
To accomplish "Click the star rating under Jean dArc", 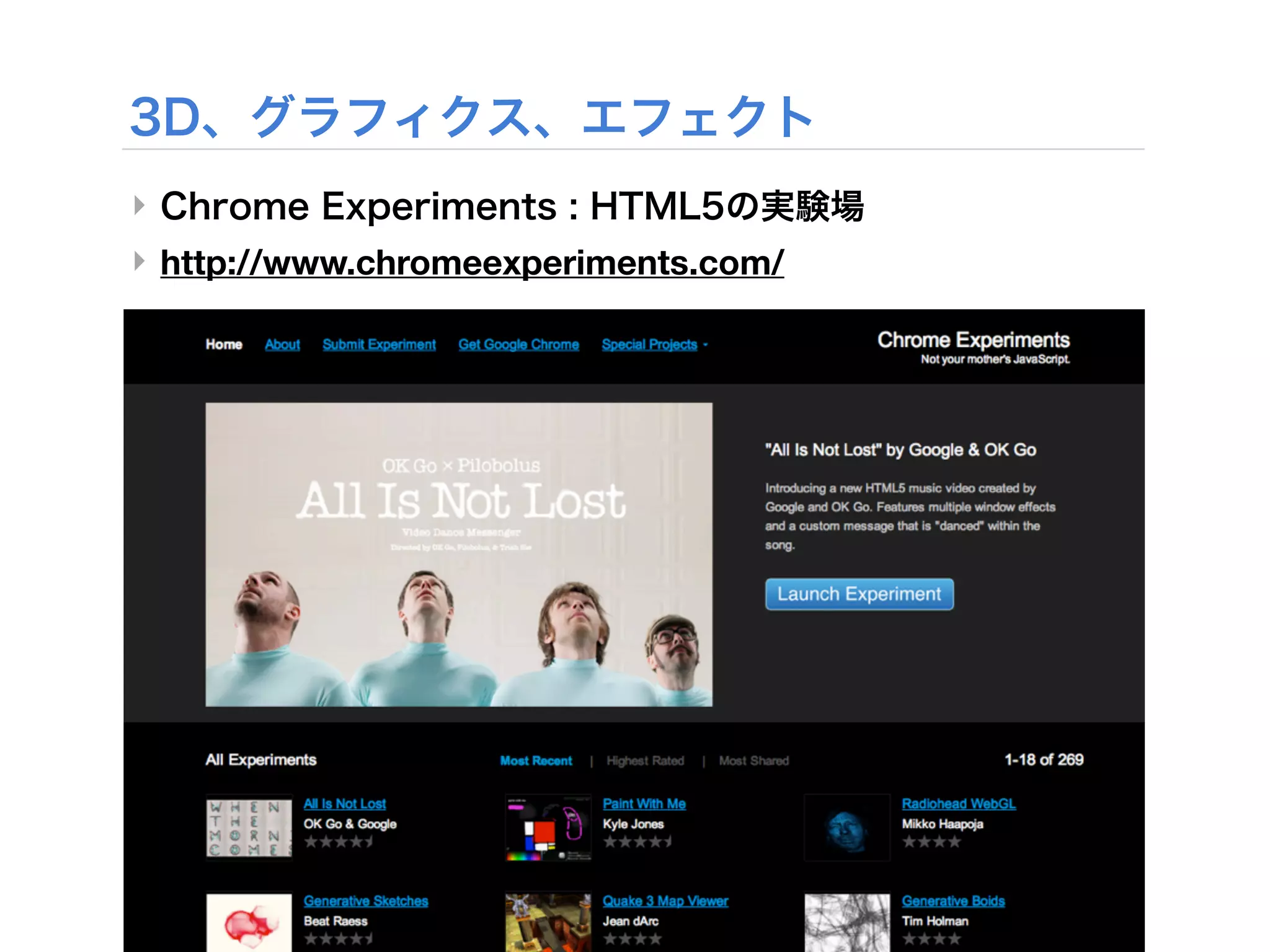I will click(x=633, y=939).
